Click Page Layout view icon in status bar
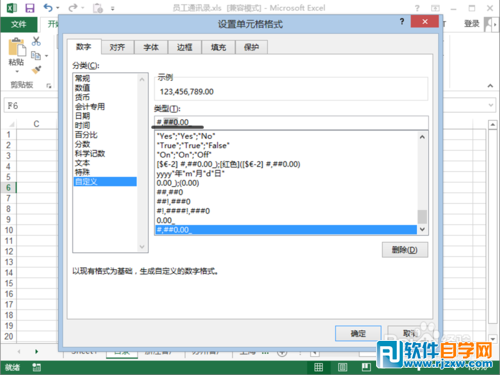Viewport: 500px width, 375px height. 342,367
